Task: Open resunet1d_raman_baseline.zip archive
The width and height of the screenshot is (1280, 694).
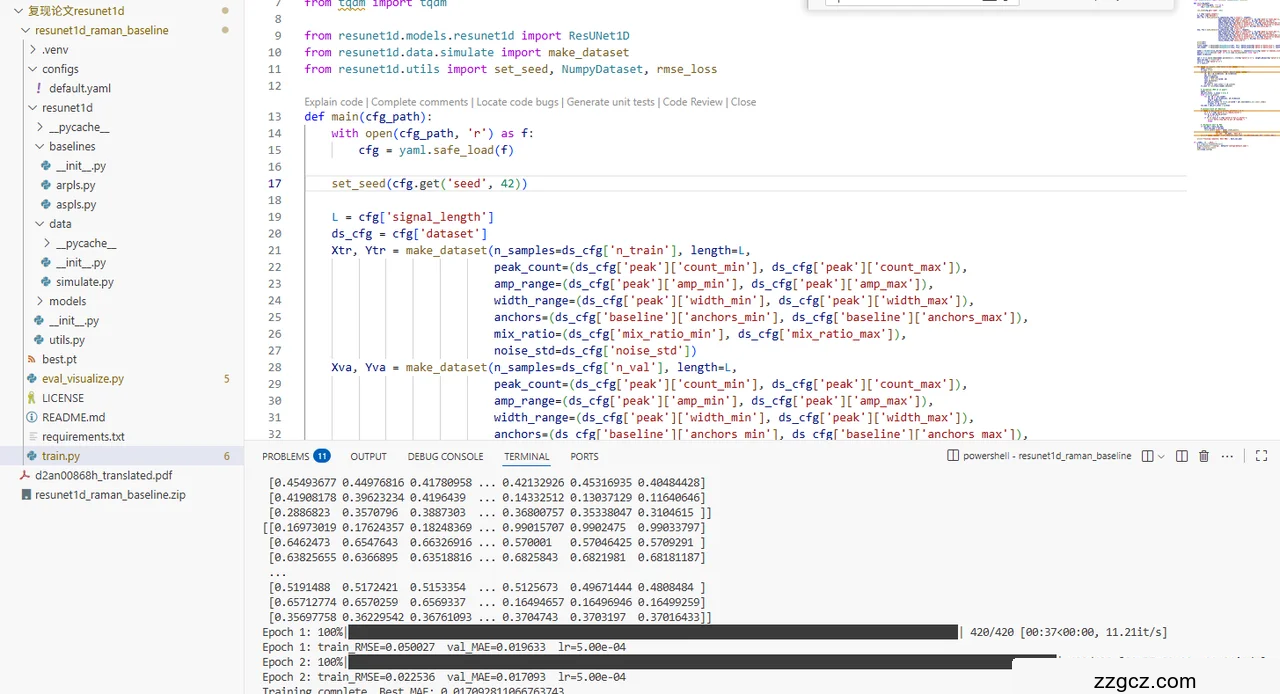Action: (x=110, y=494)
